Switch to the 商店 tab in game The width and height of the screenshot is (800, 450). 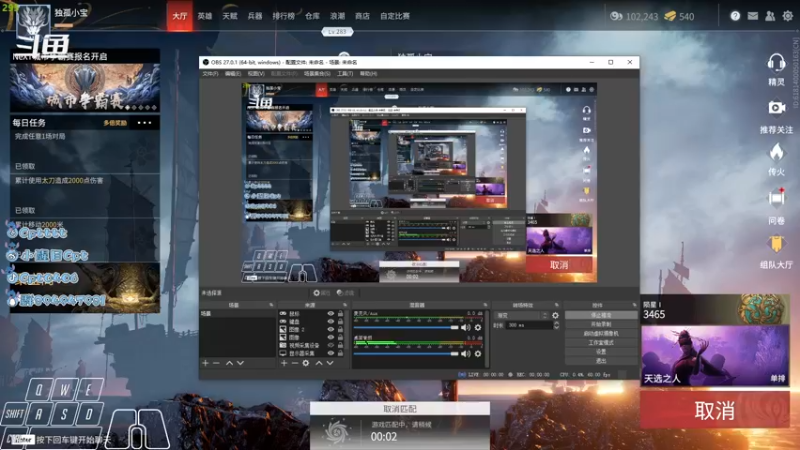[362, 16]
